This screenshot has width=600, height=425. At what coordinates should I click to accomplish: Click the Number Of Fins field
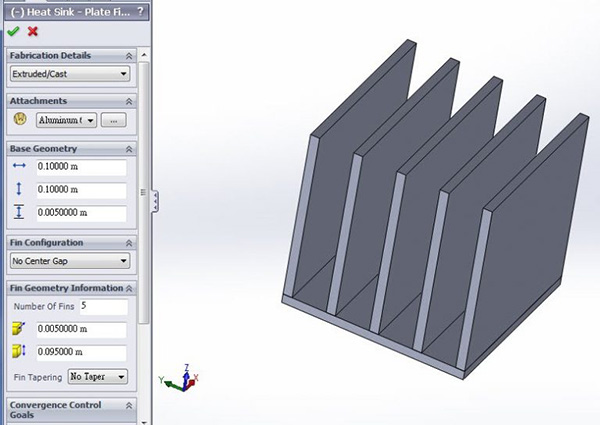tap(104, 307)
